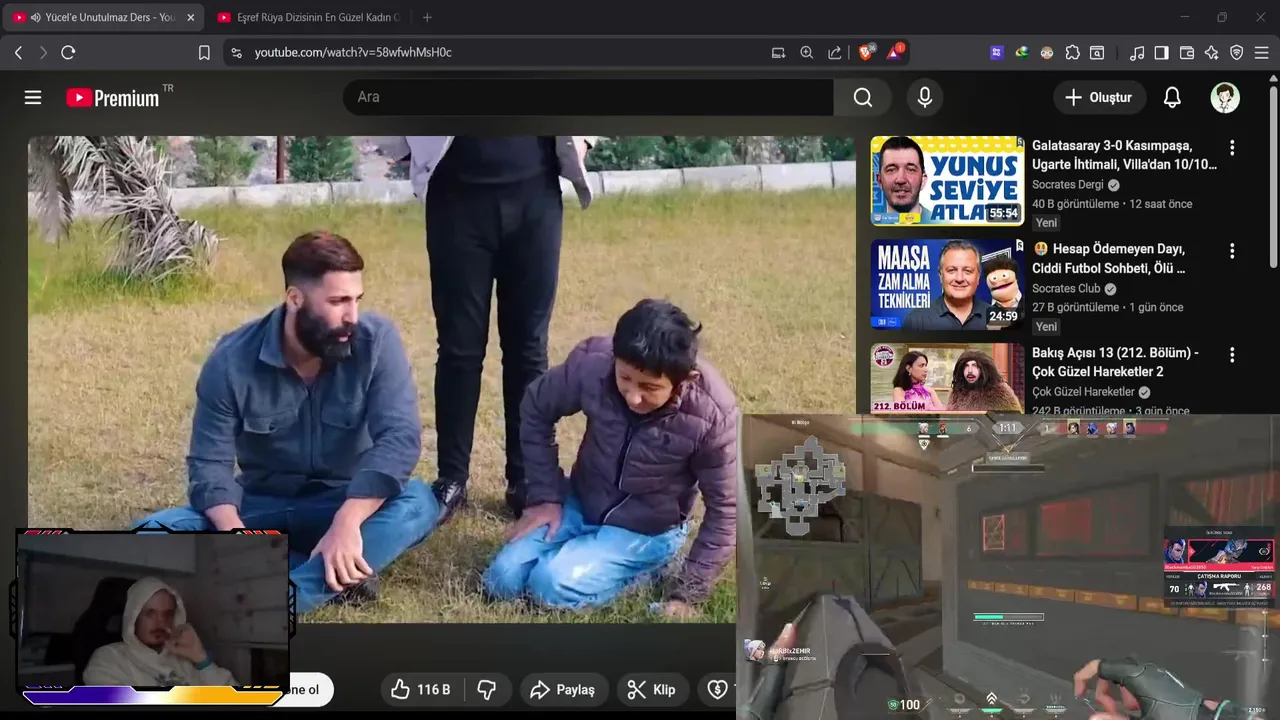Open Leo AI sparkle icon

(x=1212, y=52)
